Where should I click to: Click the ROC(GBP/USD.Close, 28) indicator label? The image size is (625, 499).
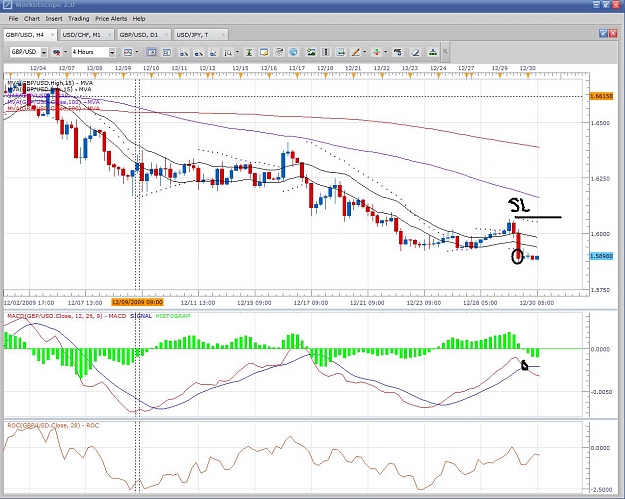(x=53, y=425)
